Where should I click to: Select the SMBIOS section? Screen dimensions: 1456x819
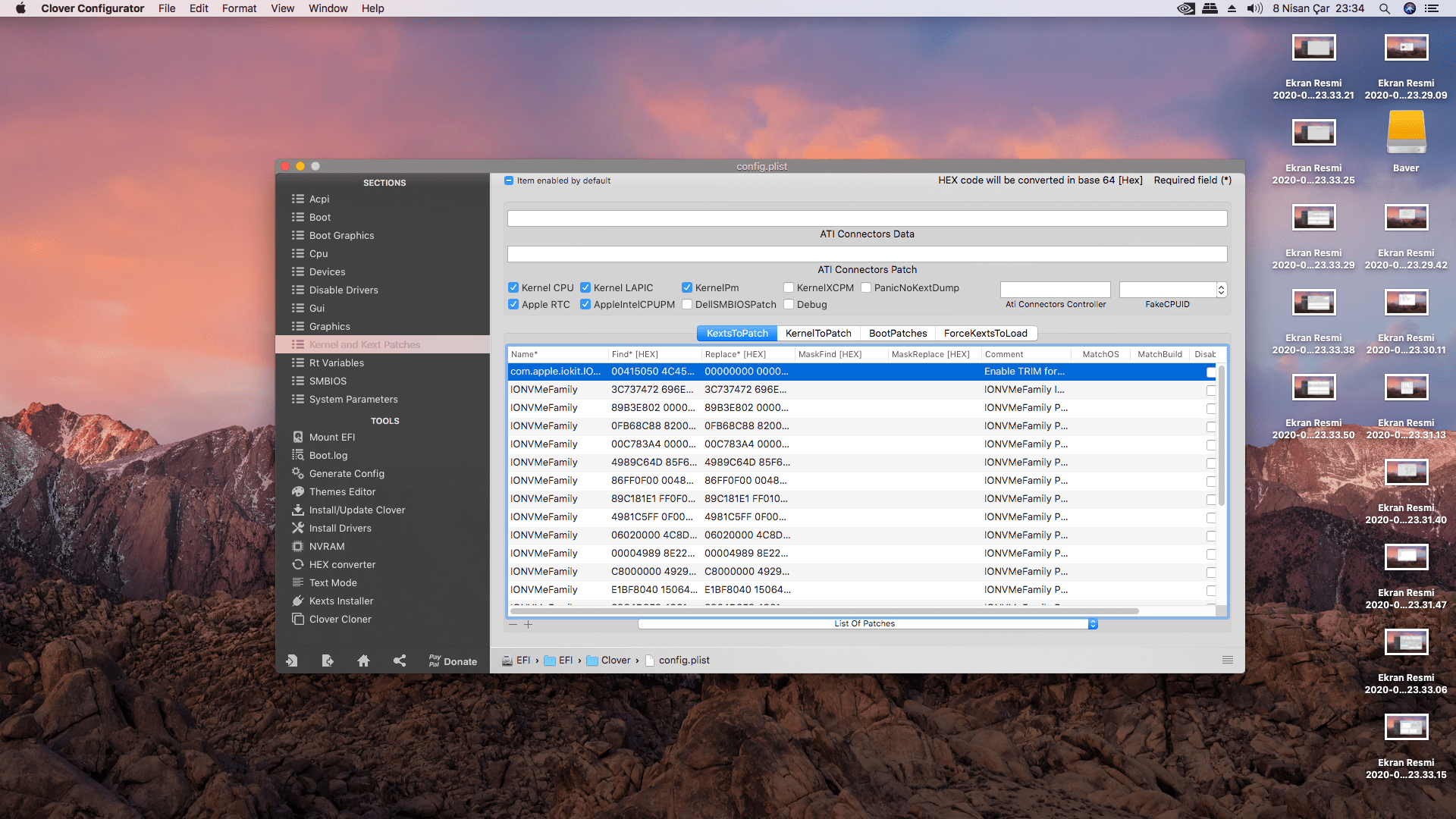coord(328,381)
